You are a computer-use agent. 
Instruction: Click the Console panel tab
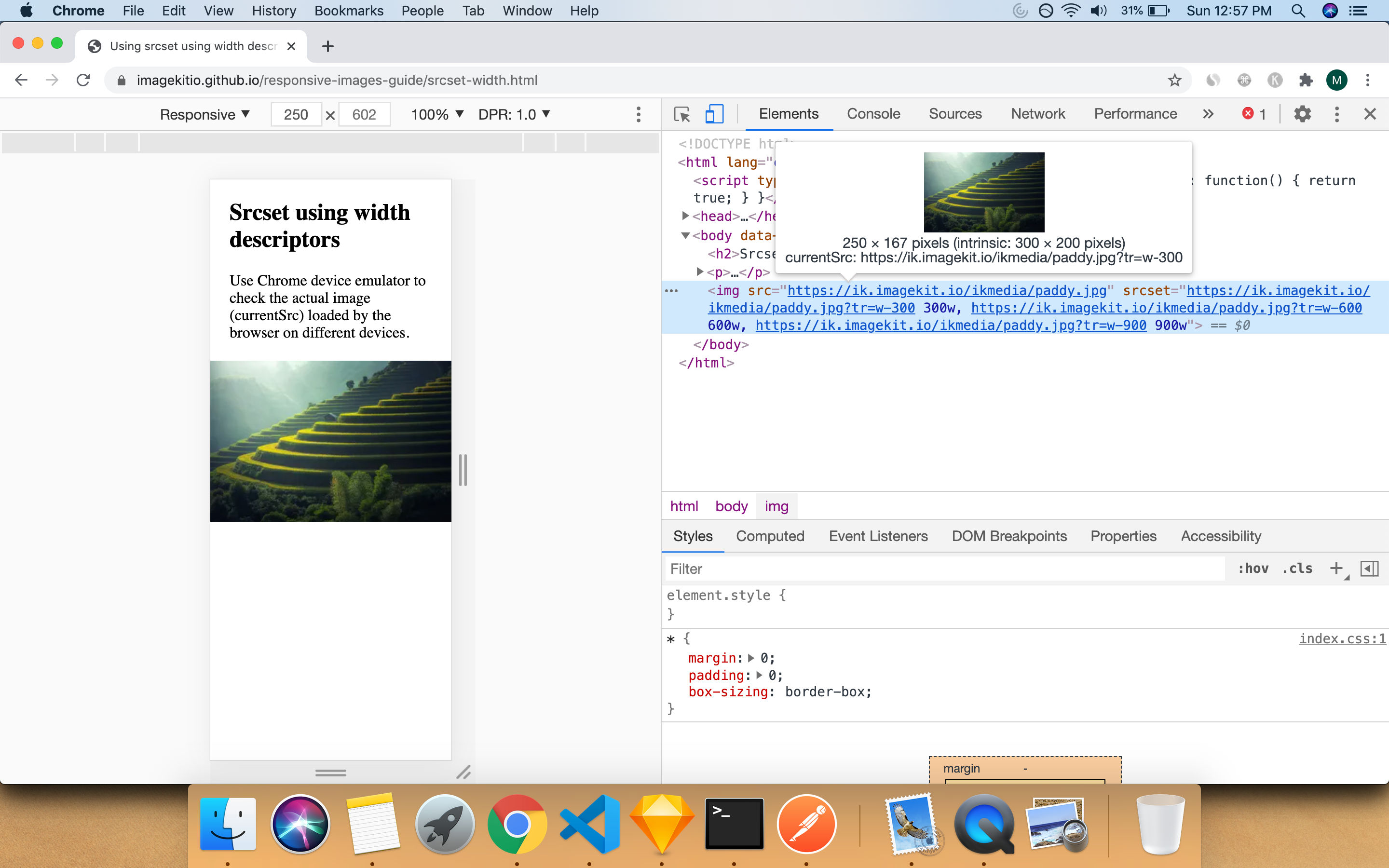(x=873, y=114)
